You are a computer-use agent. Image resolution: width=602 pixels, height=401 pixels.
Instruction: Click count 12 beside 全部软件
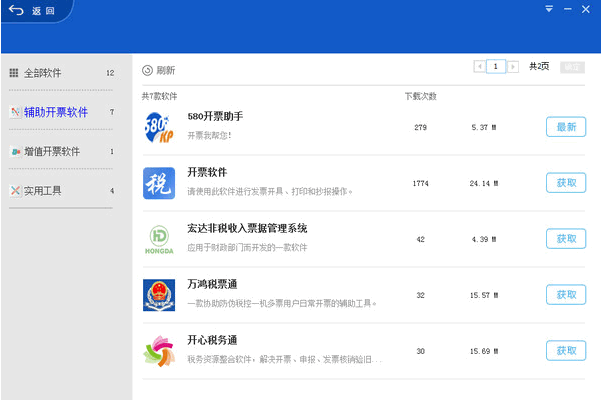[110, 73]
